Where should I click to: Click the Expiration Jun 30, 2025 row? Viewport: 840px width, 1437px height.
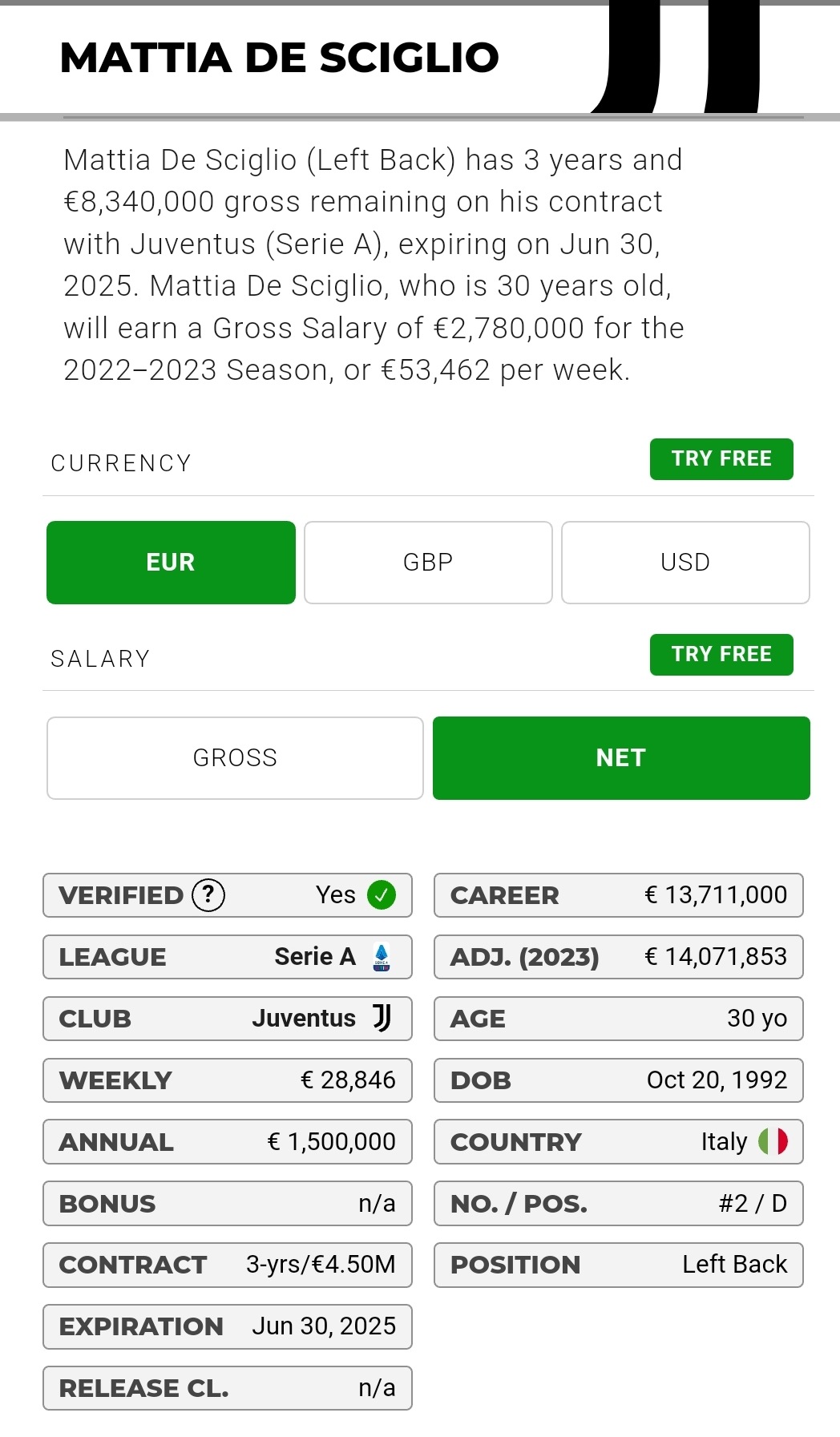(228, 1326)
